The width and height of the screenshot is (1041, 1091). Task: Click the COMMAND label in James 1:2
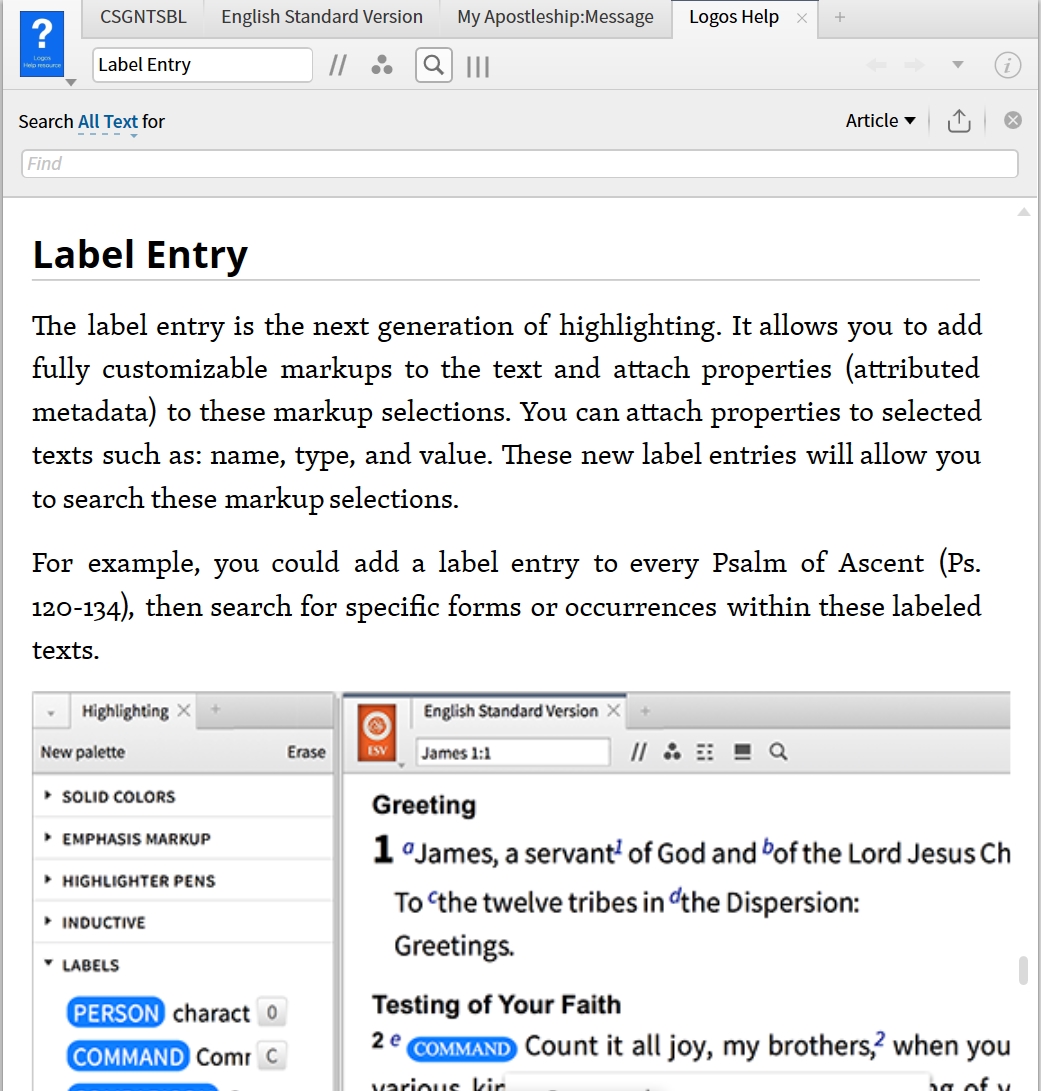[461, 1049]
